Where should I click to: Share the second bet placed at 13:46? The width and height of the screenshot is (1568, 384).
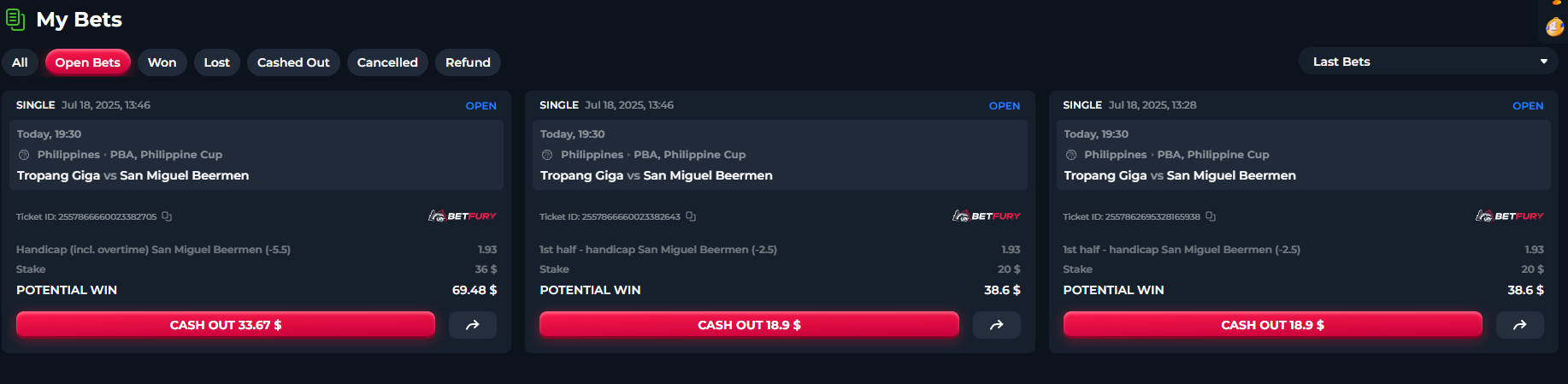[x=997, y=325]
